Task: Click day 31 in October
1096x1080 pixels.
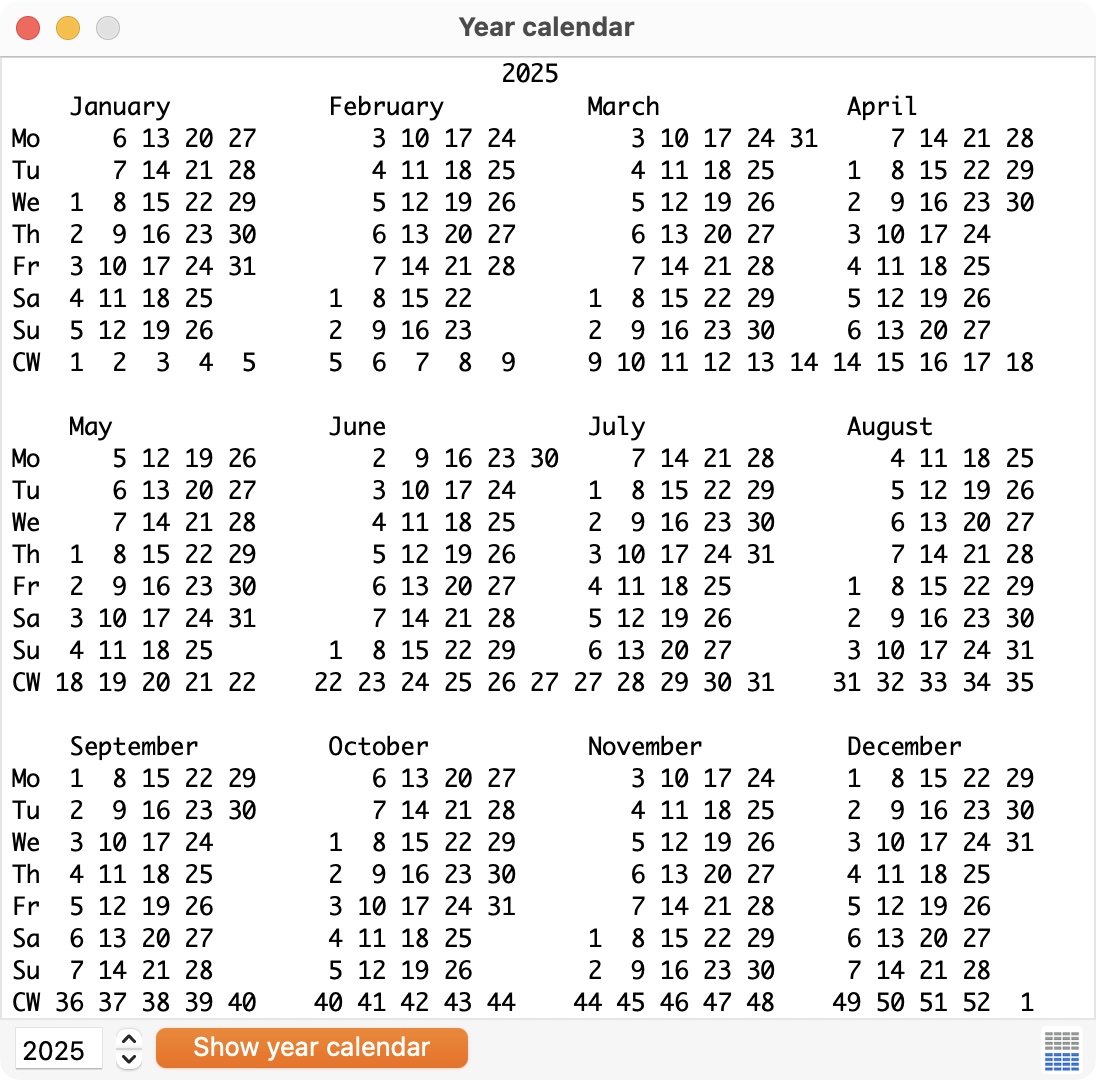Action: point(501,907)
